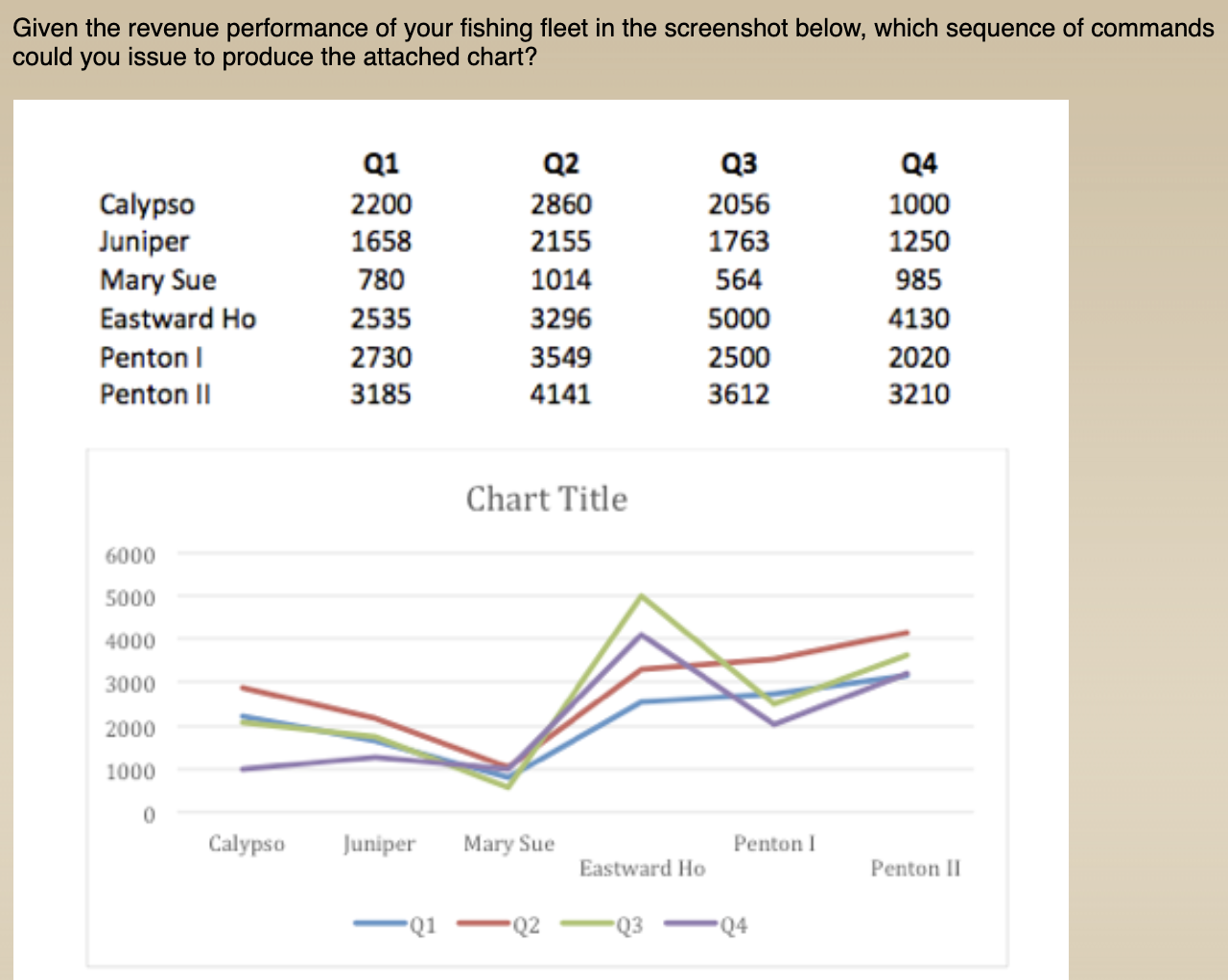Image resolution: width=1228 pixels, height=980 pixels.
Task: Click the Q4 legend entry in chart
Action: [706, 925]
